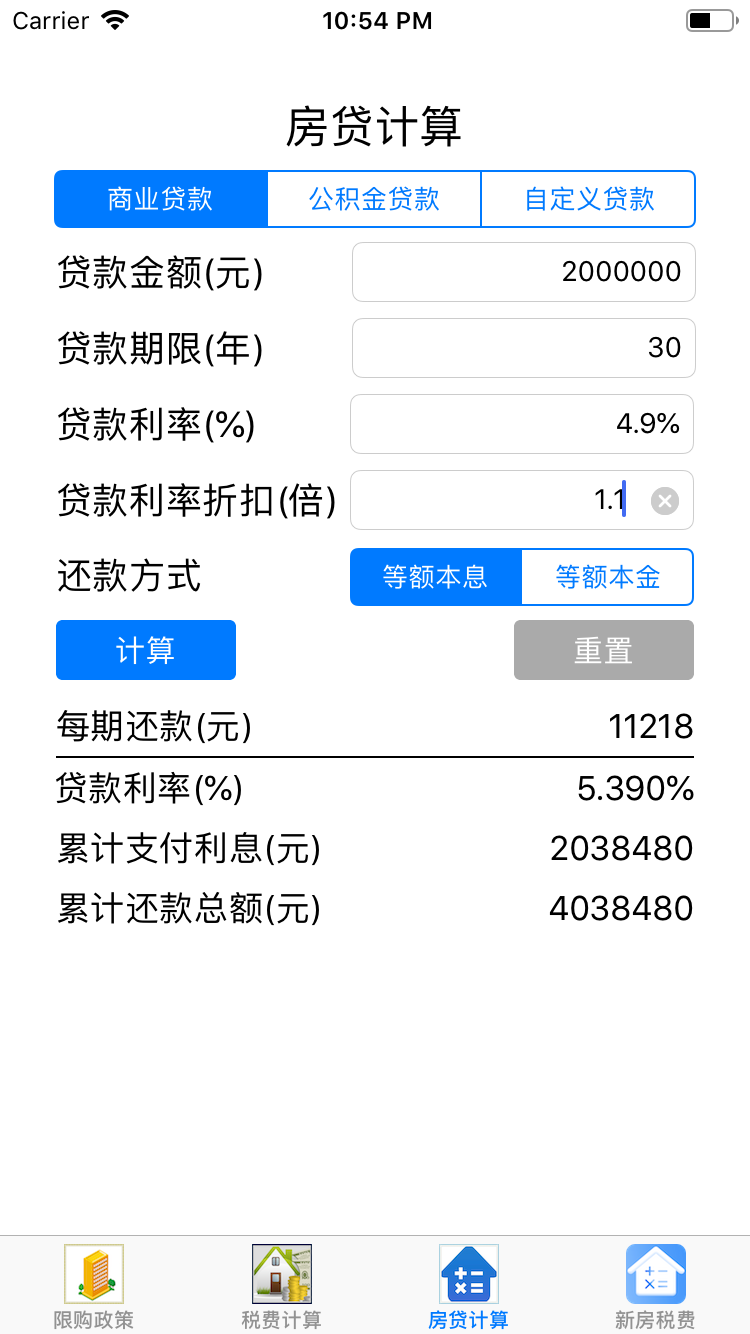Viewport: 750px width, 1334px height.
Task: Choose 等额本息 repayment method
Action: (x=436, y=577)
